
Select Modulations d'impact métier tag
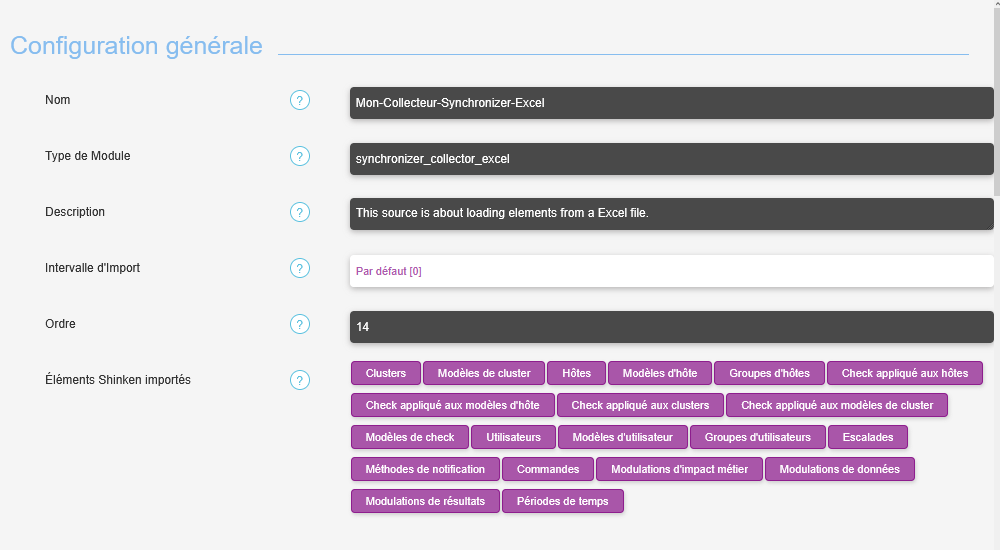(679, 469)
